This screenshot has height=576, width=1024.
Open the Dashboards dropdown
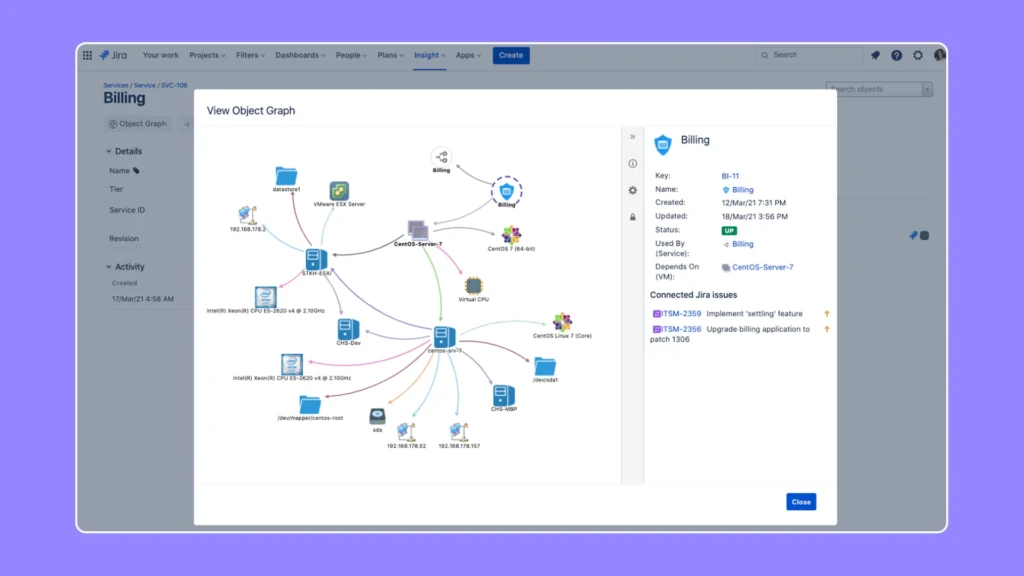click(299, 55)
